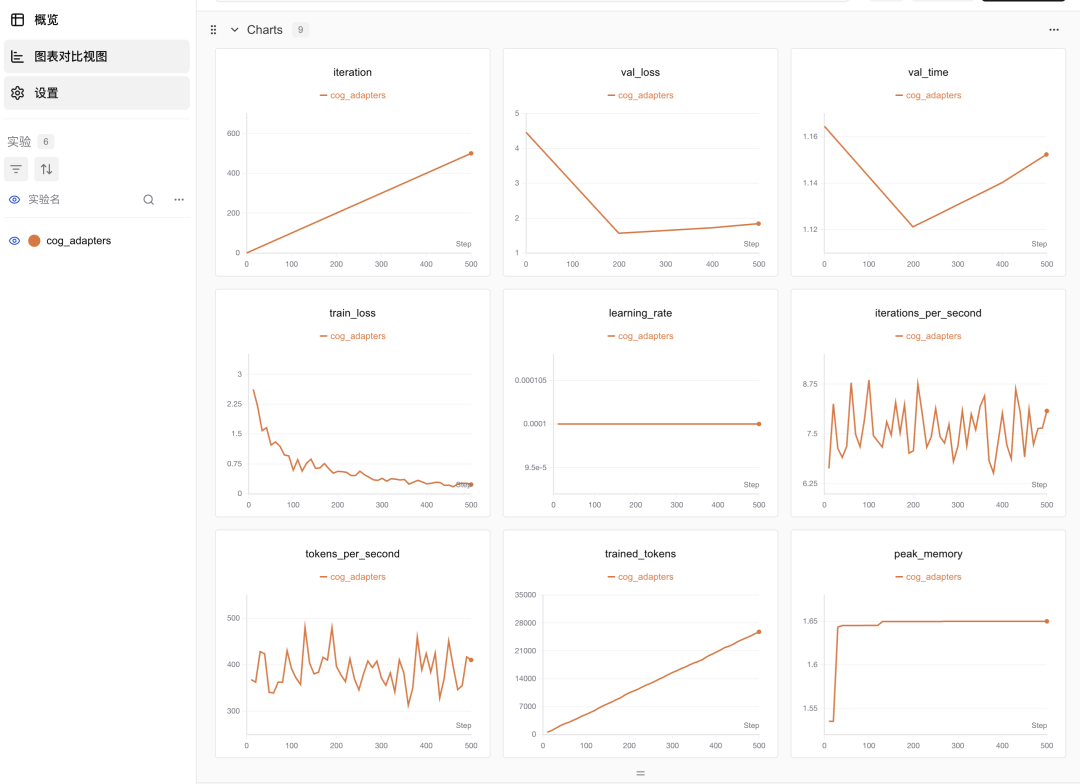
Task: Click the tokens_per_second chart title
Action: (x=352, y=554)
